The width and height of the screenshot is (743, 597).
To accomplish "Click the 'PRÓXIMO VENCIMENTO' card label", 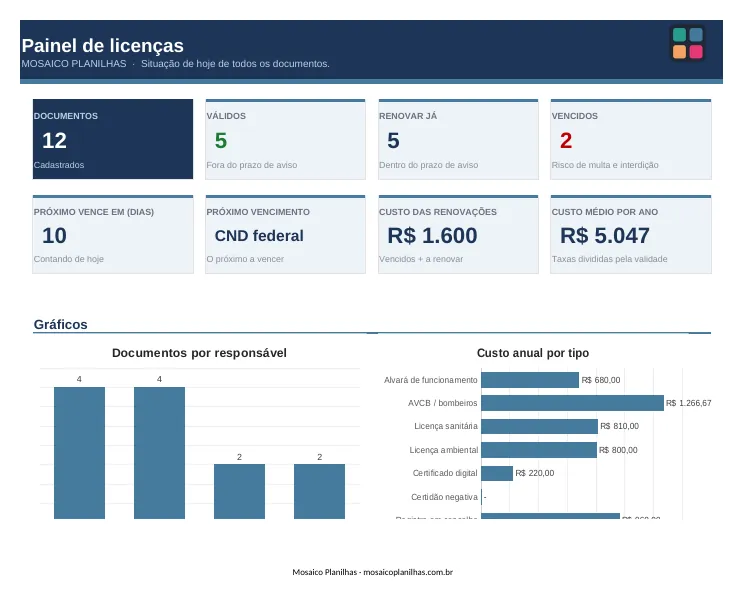I will point(258,212).
